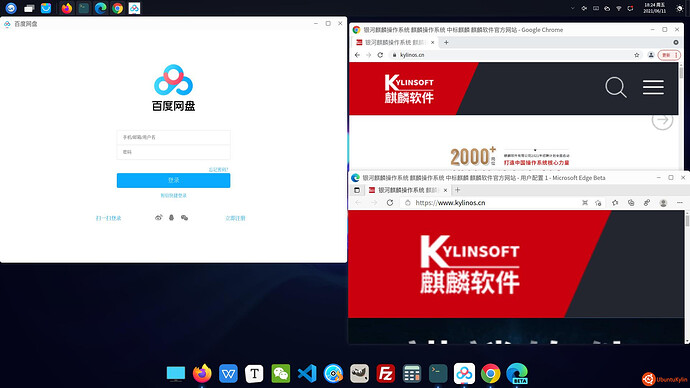Select the Edge tab for Kylin site
The height and width of the screenshot is (388, 690).
point(408,190)
